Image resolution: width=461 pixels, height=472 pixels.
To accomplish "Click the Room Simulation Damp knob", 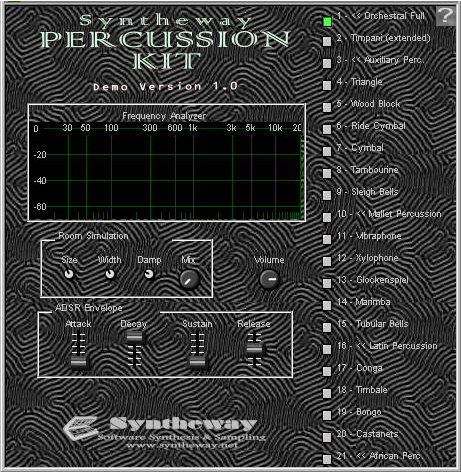I will 149,274.
